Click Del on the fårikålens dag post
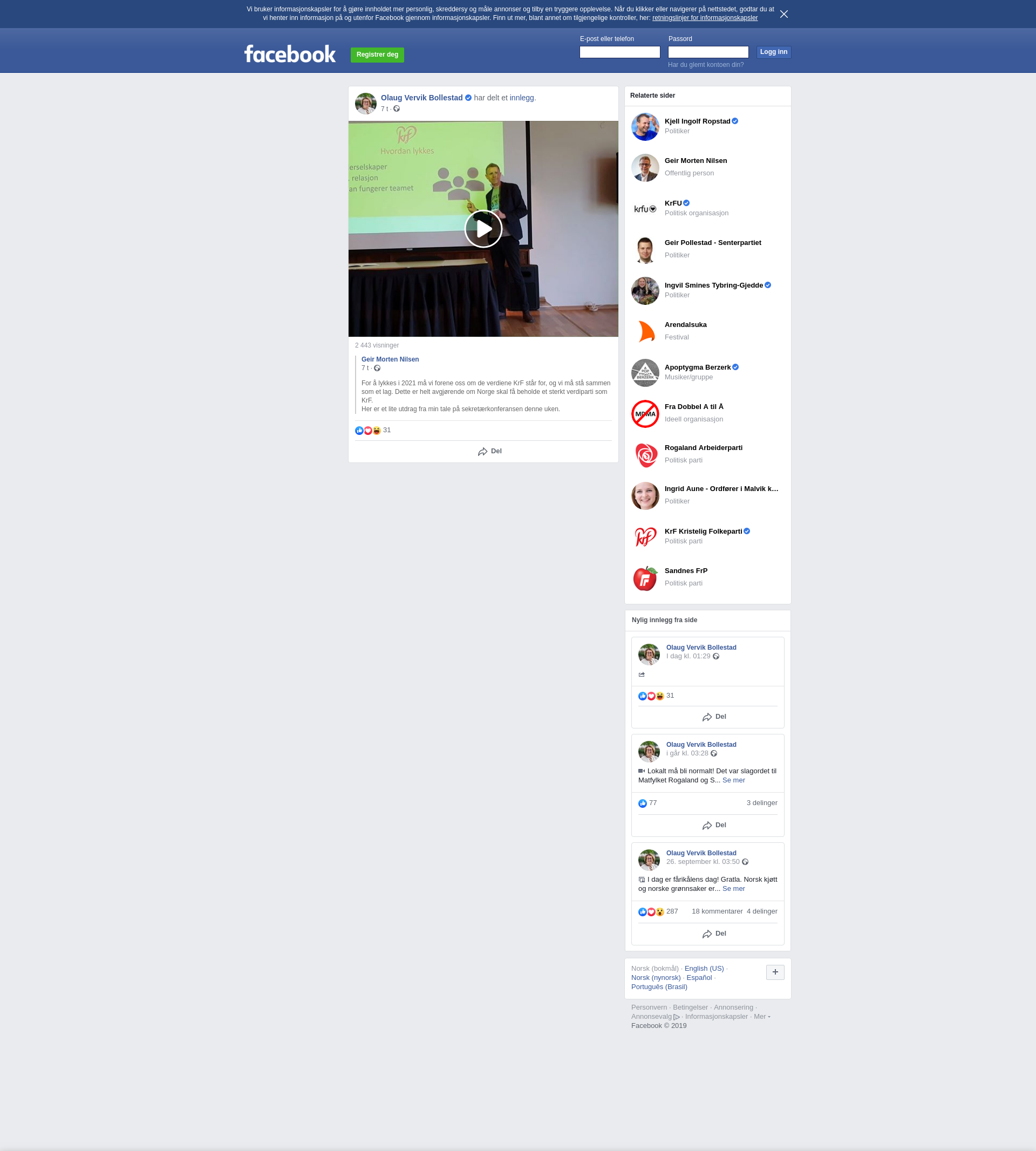The width and height of the screenshot is (1036, 1151). (x=714, y=934)
